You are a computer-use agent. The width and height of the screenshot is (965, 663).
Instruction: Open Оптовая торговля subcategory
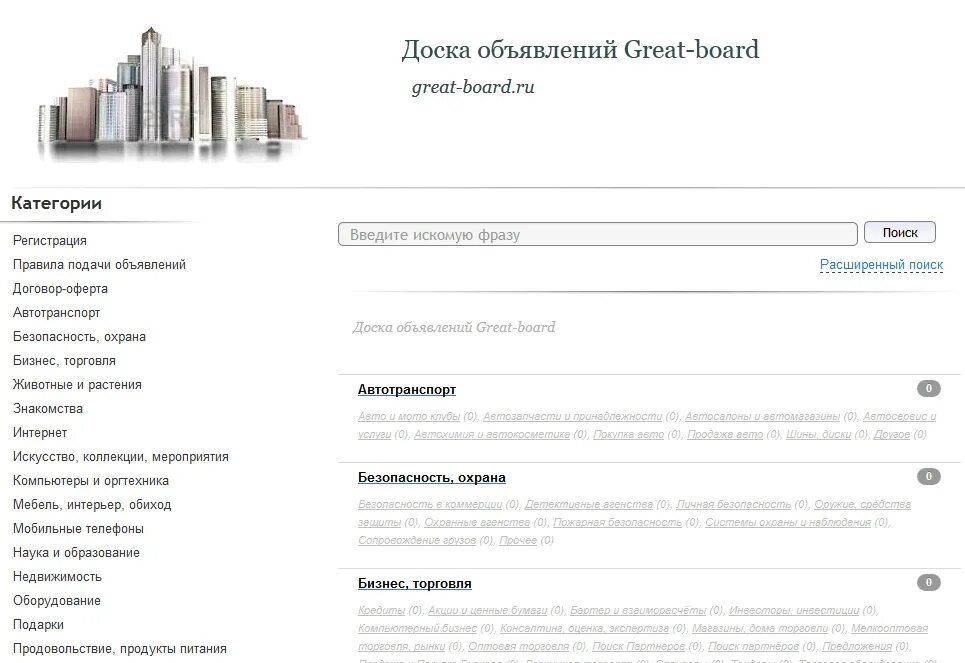pos(518,646)
